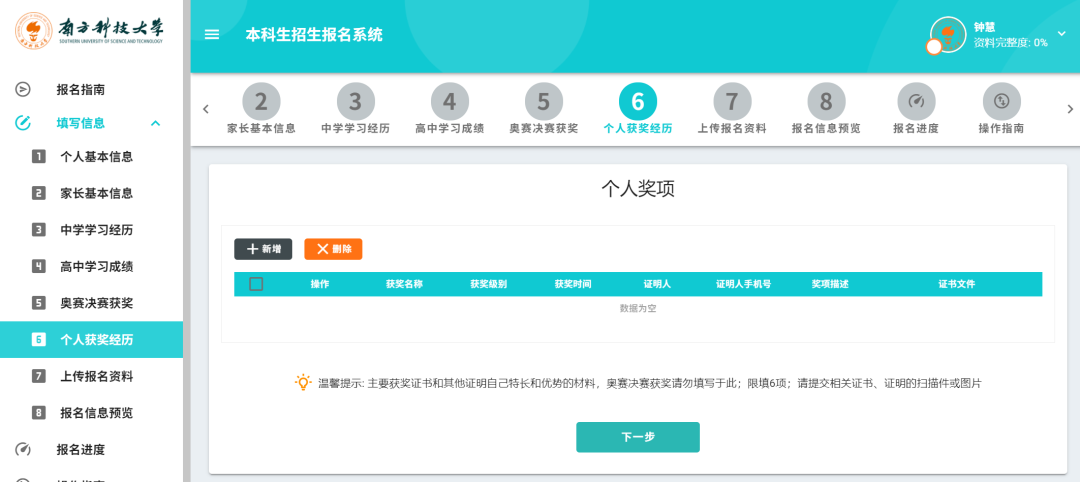Click the 报名进度 gauge icon in stepper

pyautogui.click(x=915, y=102)
